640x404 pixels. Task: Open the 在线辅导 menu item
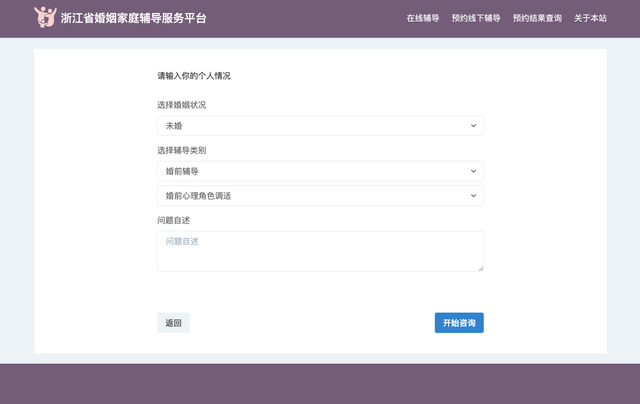tap(423, 18)
